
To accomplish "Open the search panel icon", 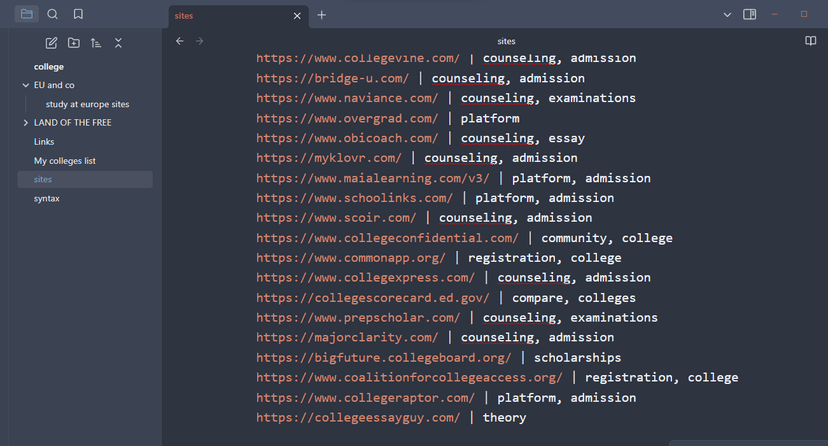I will click(53, 14).
